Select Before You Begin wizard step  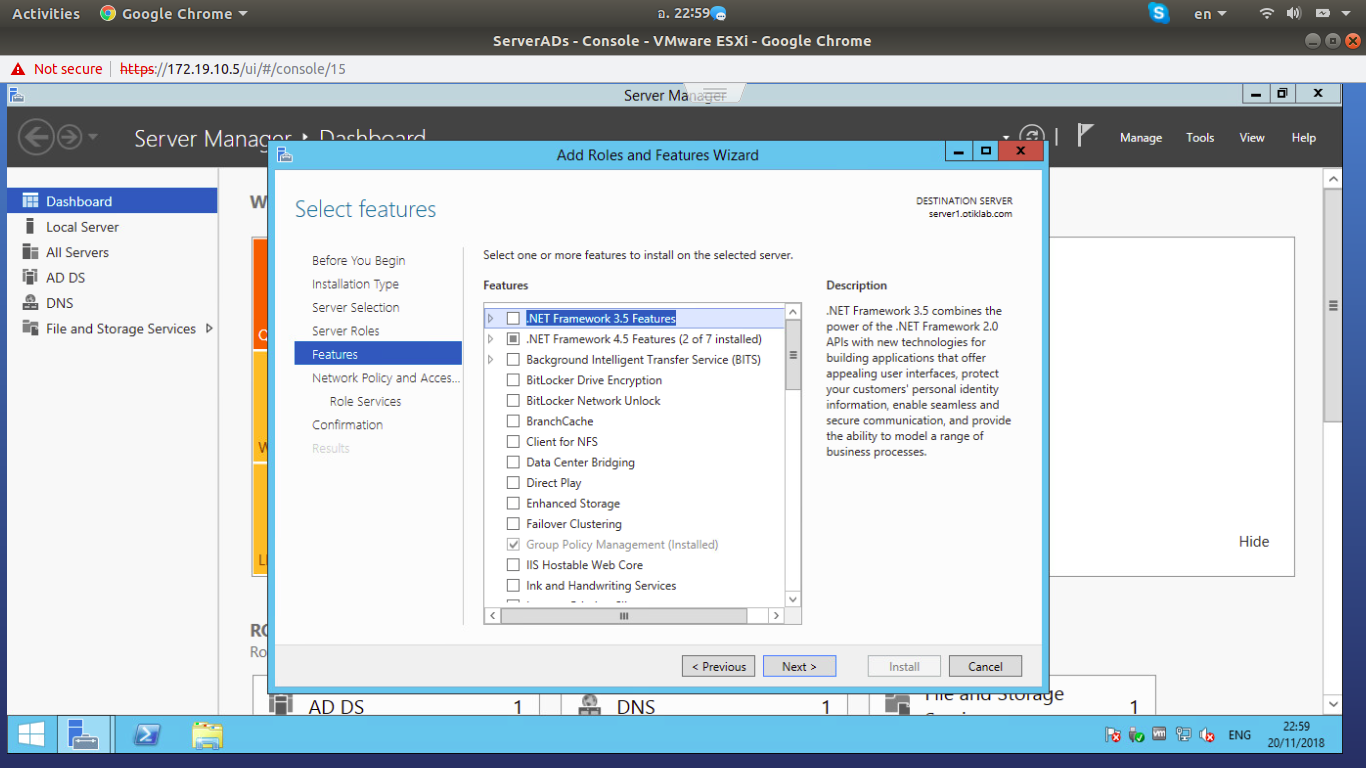click(358, 260)
